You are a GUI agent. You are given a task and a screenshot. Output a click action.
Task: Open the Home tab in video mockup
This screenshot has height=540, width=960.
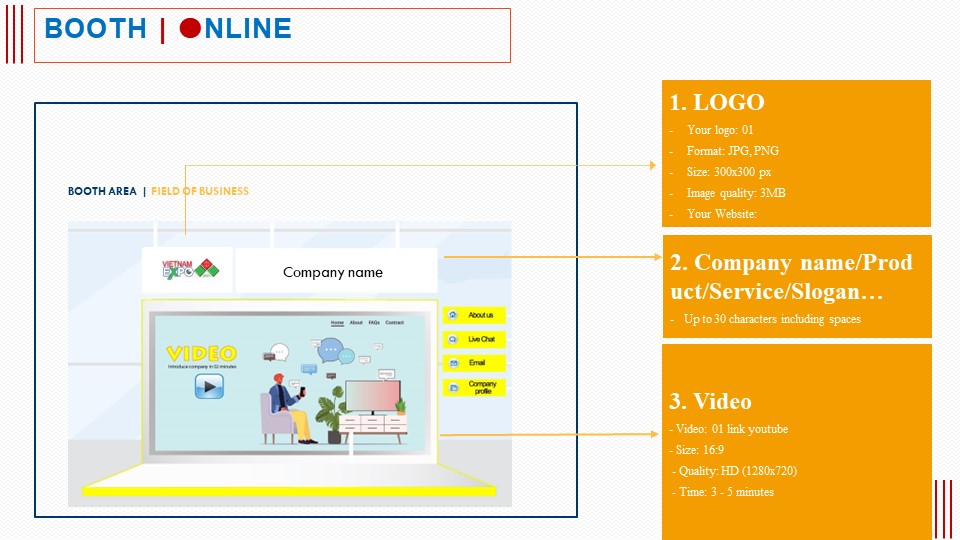pyautogui.click(x=337, y=323)
